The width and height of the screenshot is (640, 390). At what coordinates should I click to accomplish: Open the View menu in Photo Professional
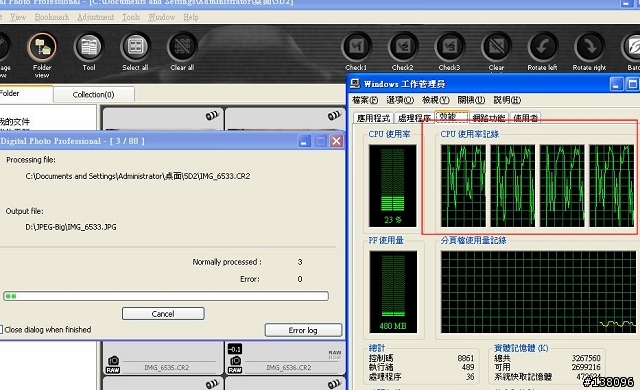pyautogui.click(x=18, y=17)
